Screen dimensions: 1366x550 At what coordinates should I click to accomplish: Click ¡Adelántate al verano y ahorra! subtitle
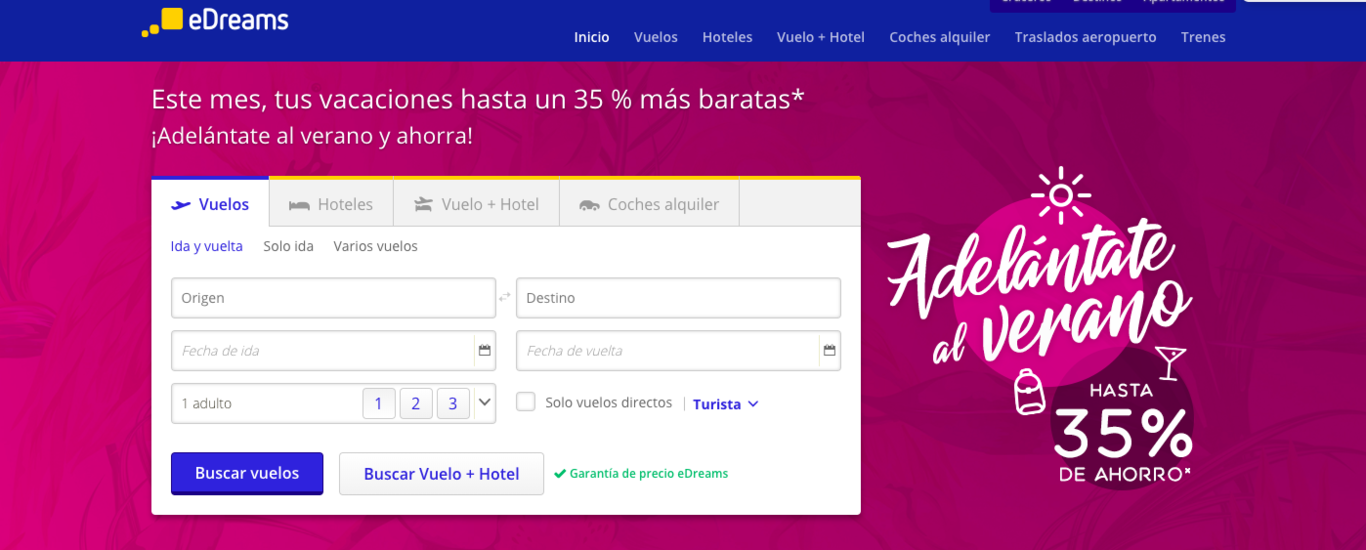coord(312,136)
